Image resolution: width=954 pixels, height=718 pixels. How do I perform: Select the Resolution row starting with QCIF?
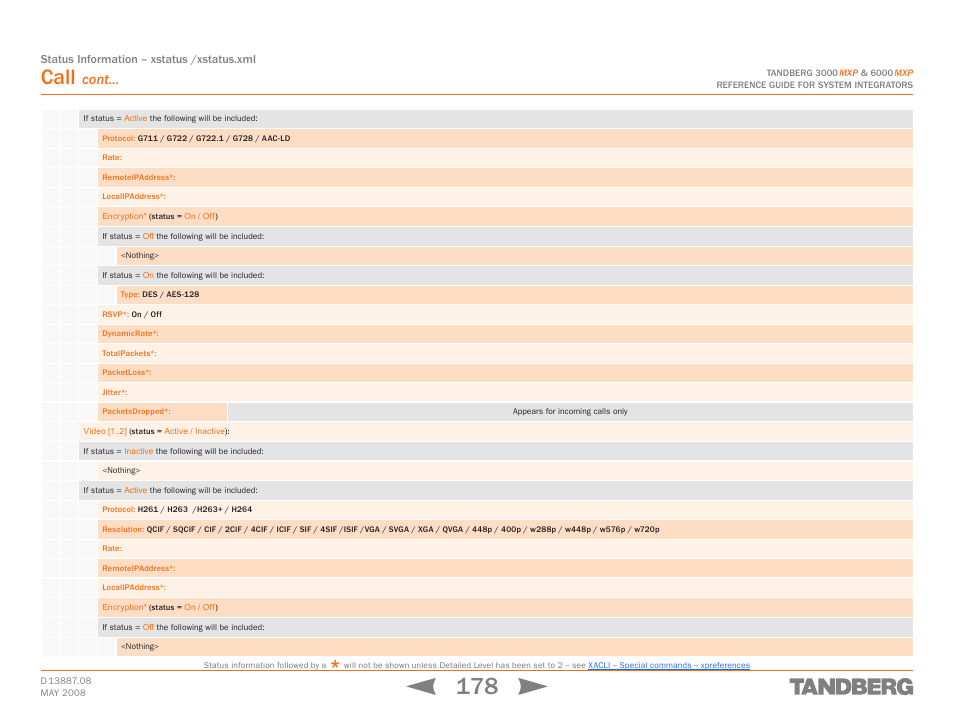[505, 529]
